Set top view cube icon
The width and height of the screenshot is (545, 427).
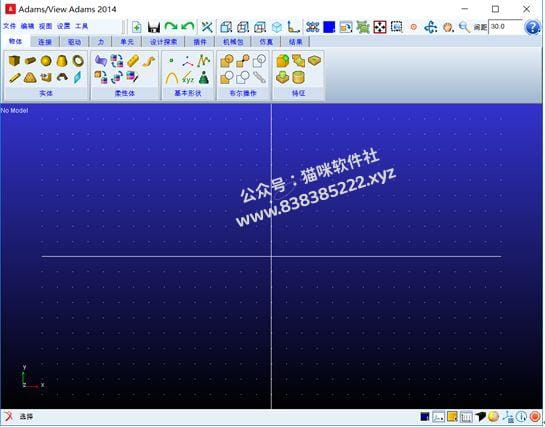pos(260,27)
